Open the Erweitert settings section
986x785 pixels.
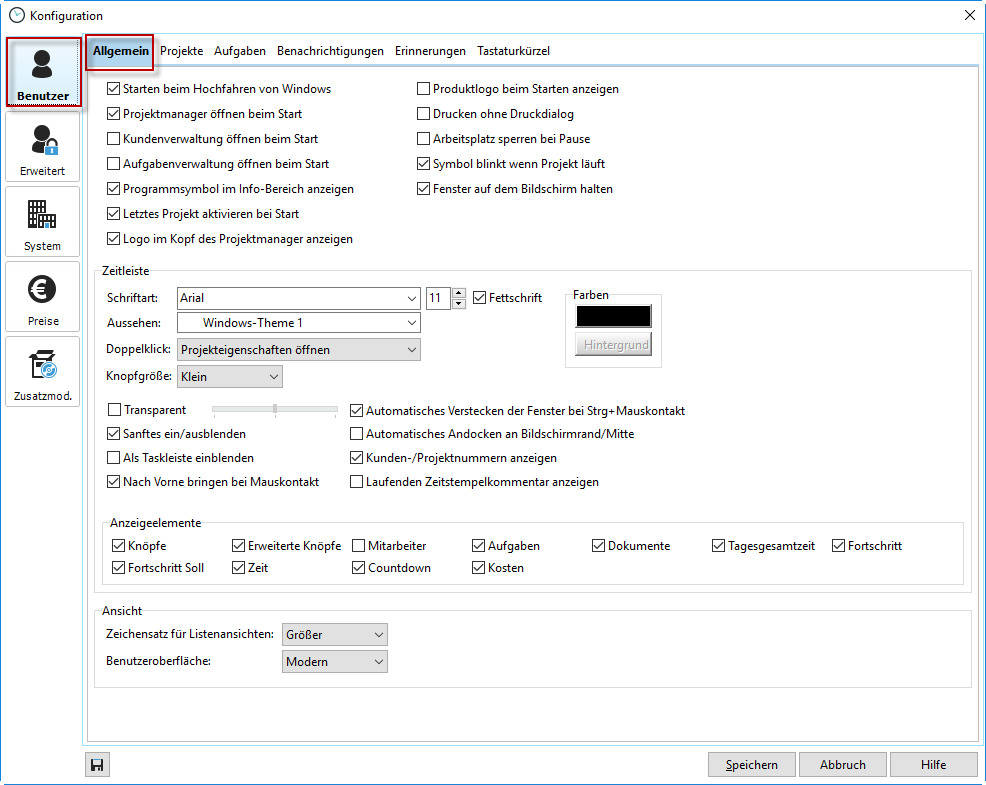42,147
